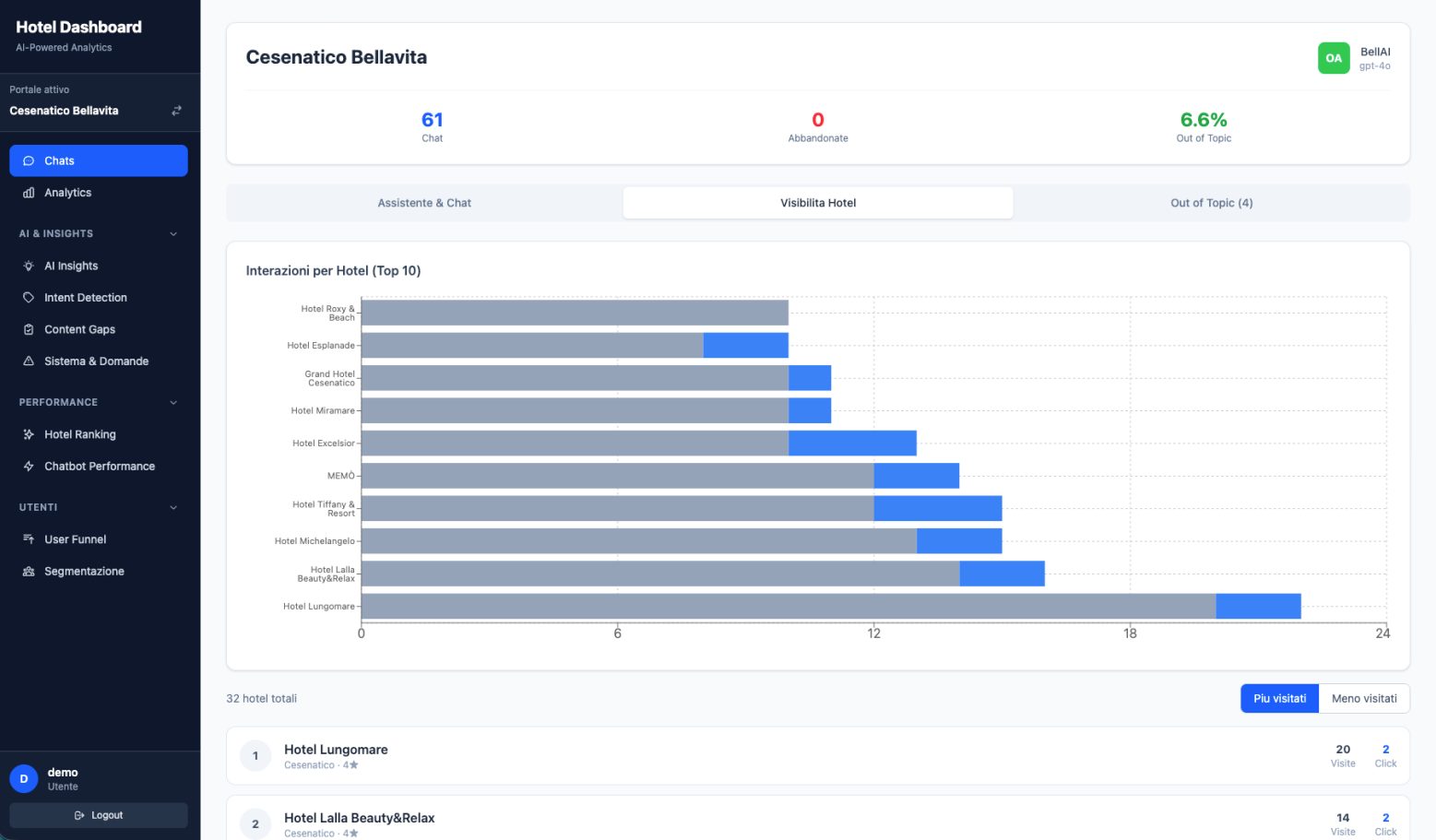This screenshot has height=840, width=1436.
Task: Collapse the AI & Insights section
Action: click(173, 234)
